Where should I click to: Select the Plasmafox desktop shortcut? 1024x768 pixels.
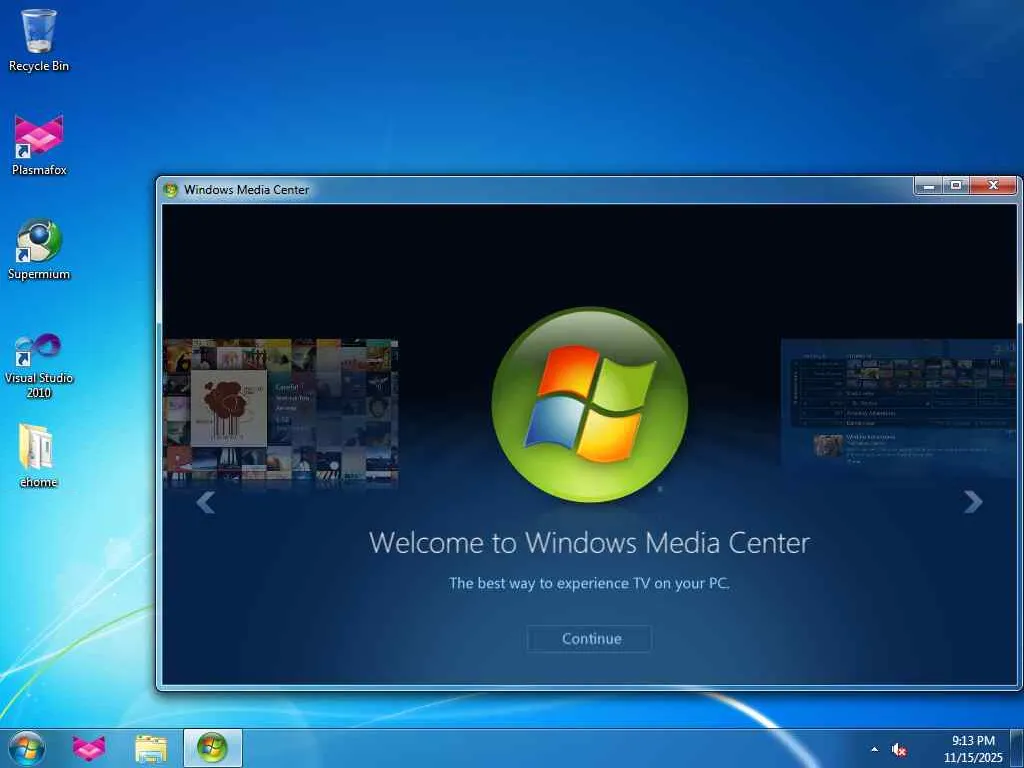tap(39, 145)
